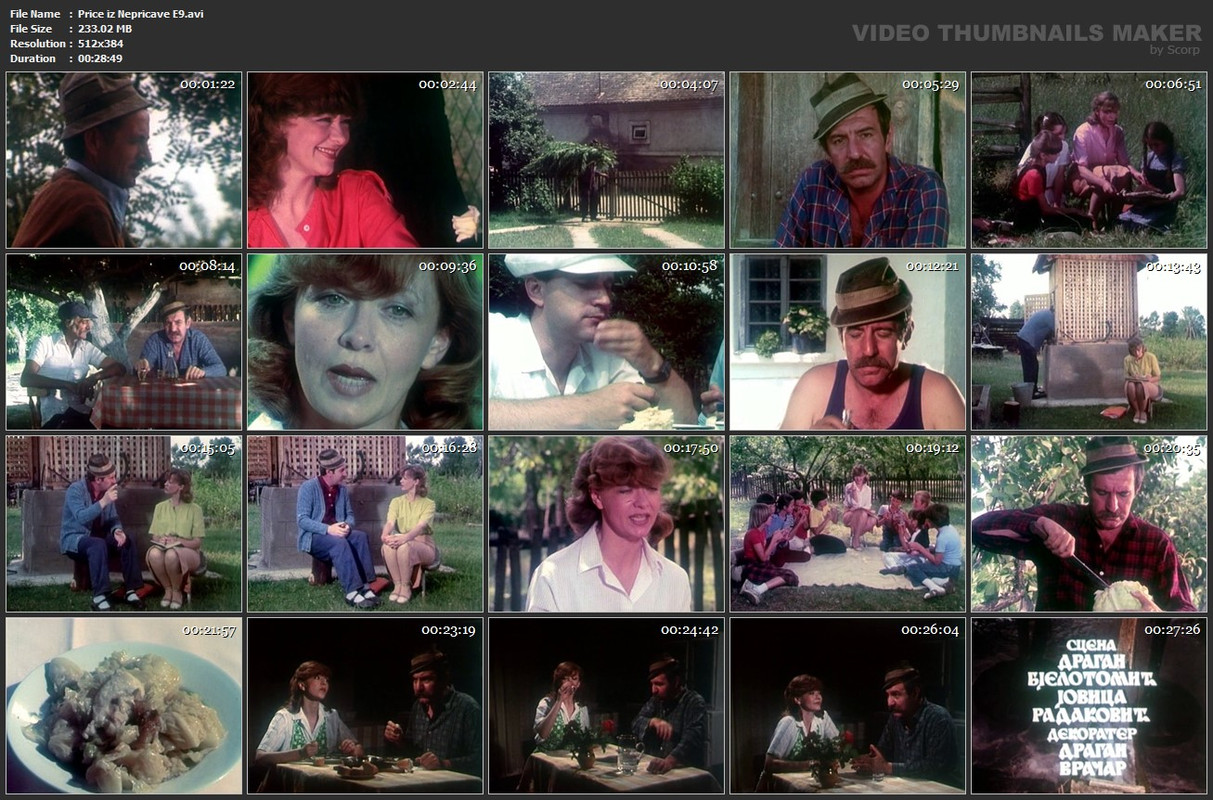Click the thumbnail at 00:17:50

606,524
